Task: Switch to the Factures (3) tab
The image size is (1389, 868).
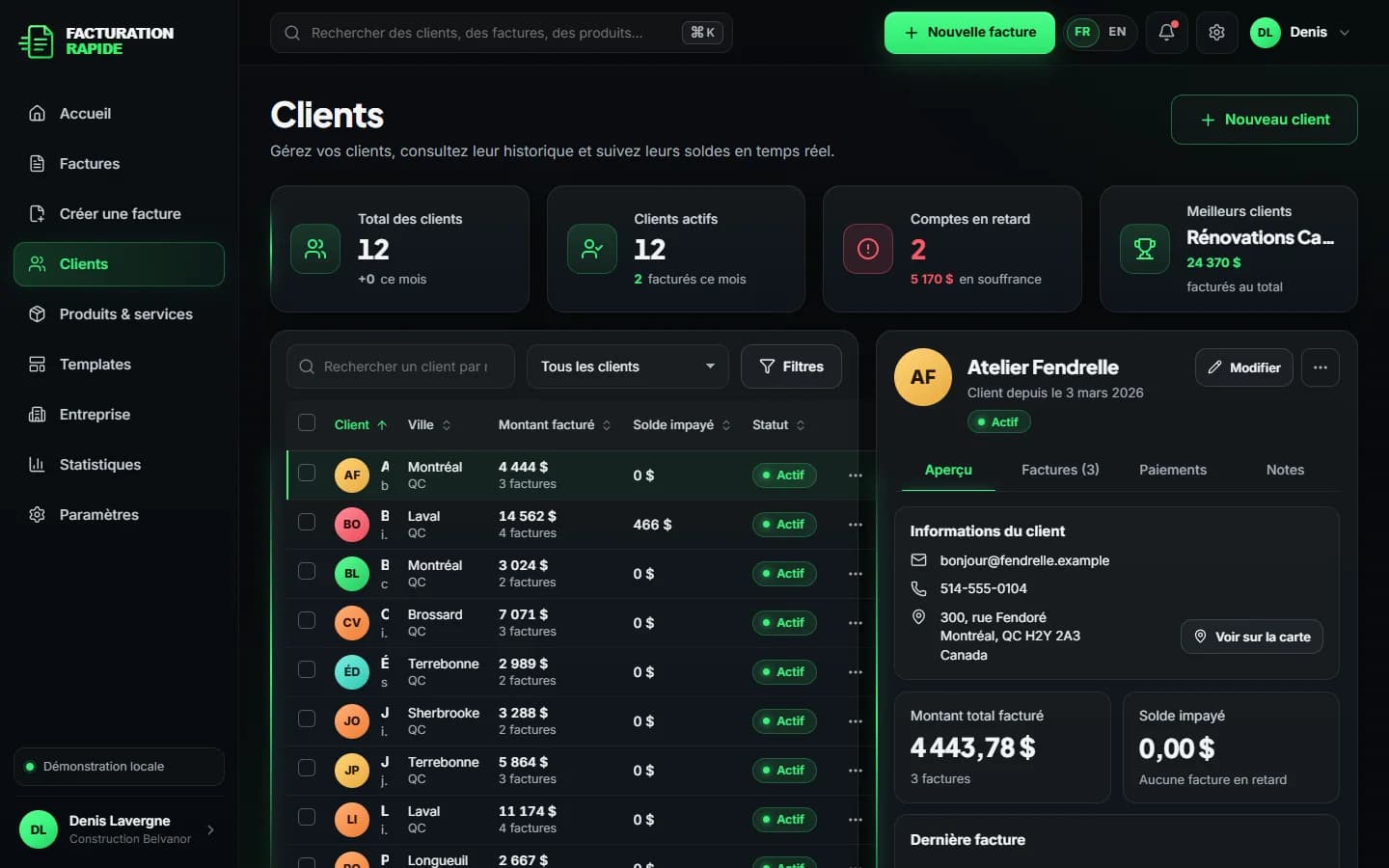Action: (1060, 470)
